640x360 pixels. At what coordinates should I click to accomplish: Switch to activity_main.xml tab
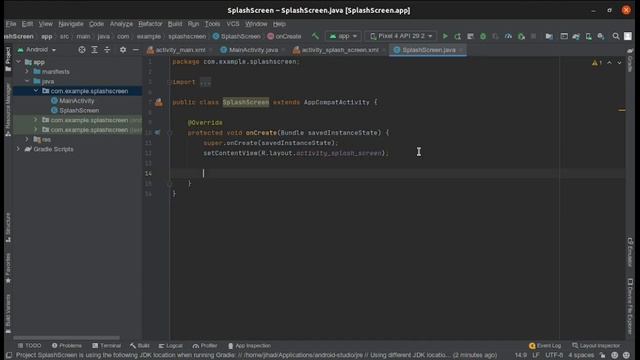point(180,50)
